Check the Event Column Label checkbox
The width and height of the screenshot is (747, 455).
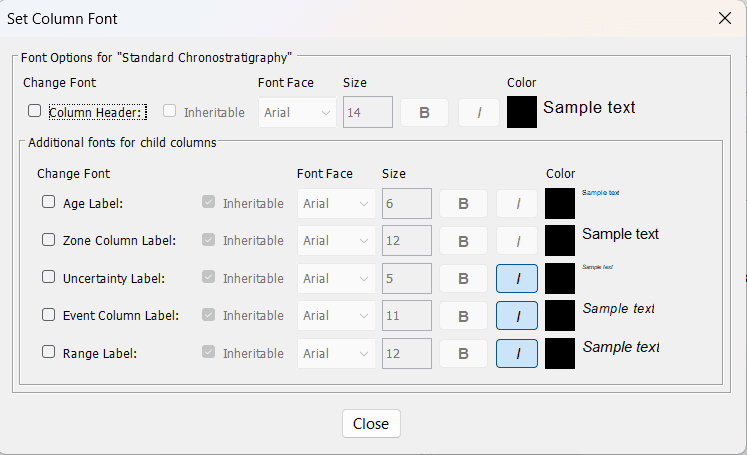(x=49, y=315)
